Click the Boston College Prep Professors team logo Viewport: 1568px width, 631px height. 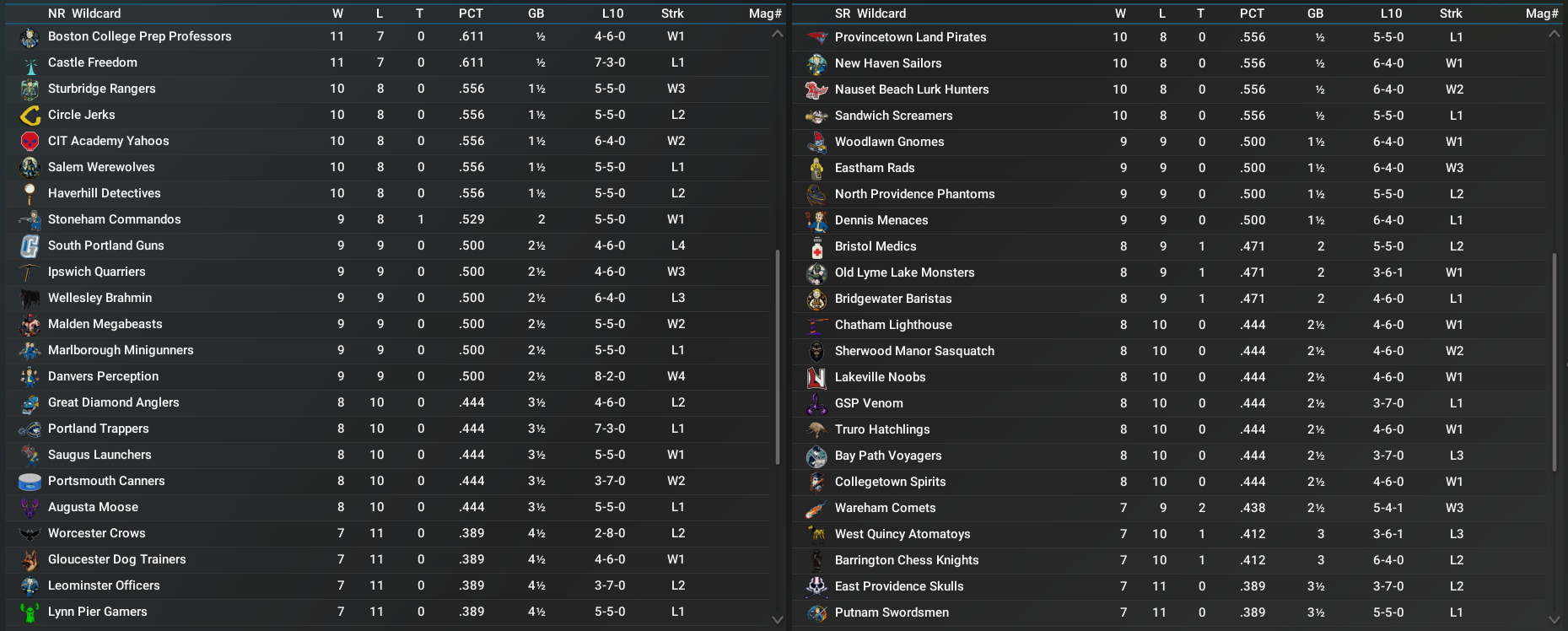click(30, 37)
